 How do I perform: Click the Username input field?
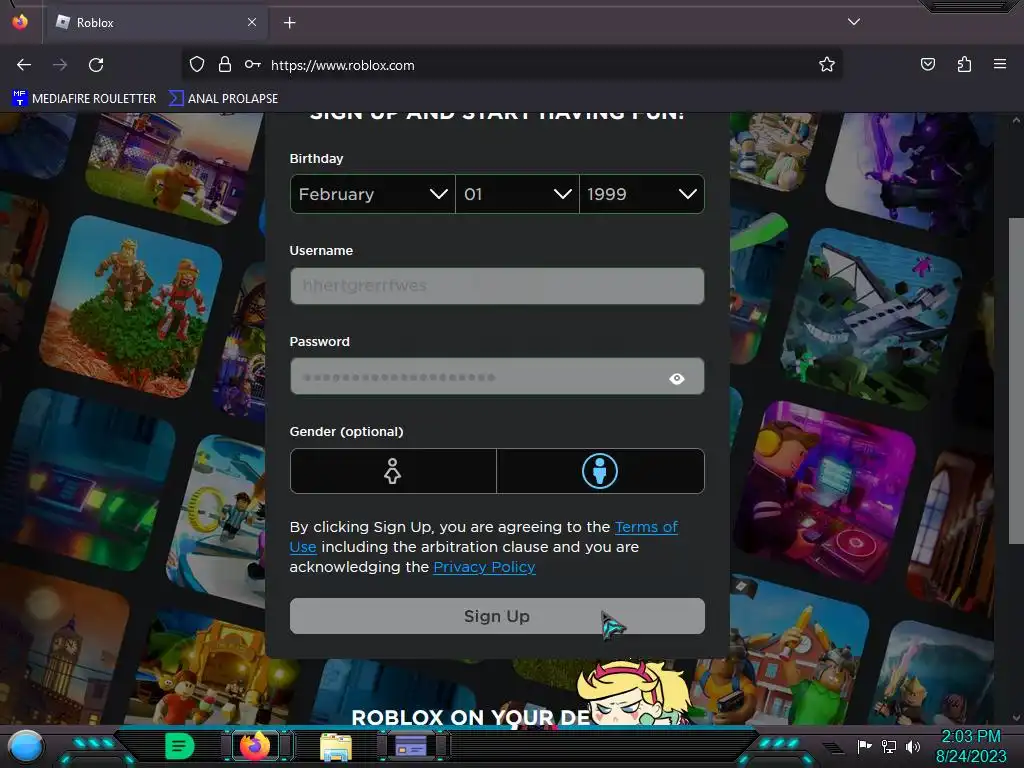tap(497, 286)
